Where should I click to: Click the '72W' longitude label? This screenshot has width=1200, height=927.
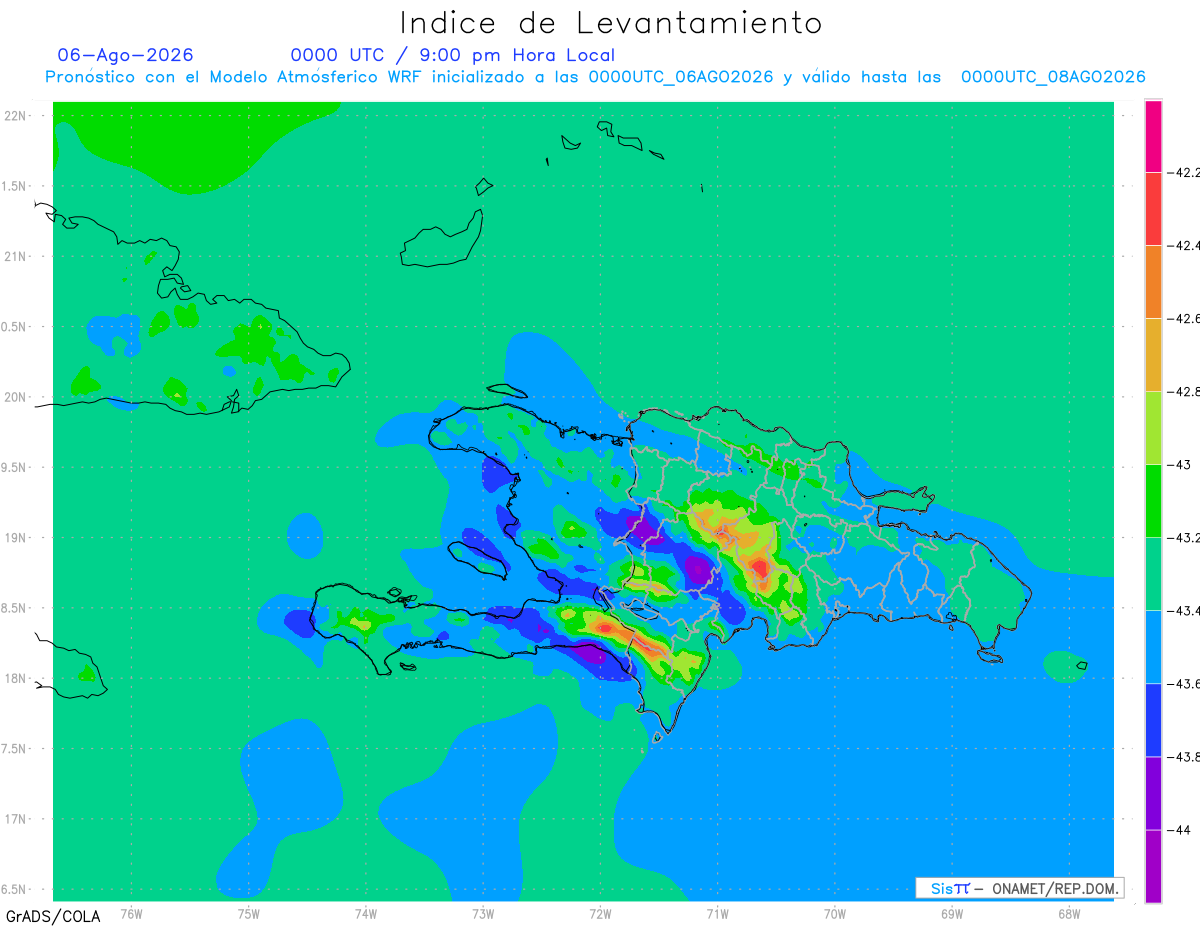coord(600,913)
